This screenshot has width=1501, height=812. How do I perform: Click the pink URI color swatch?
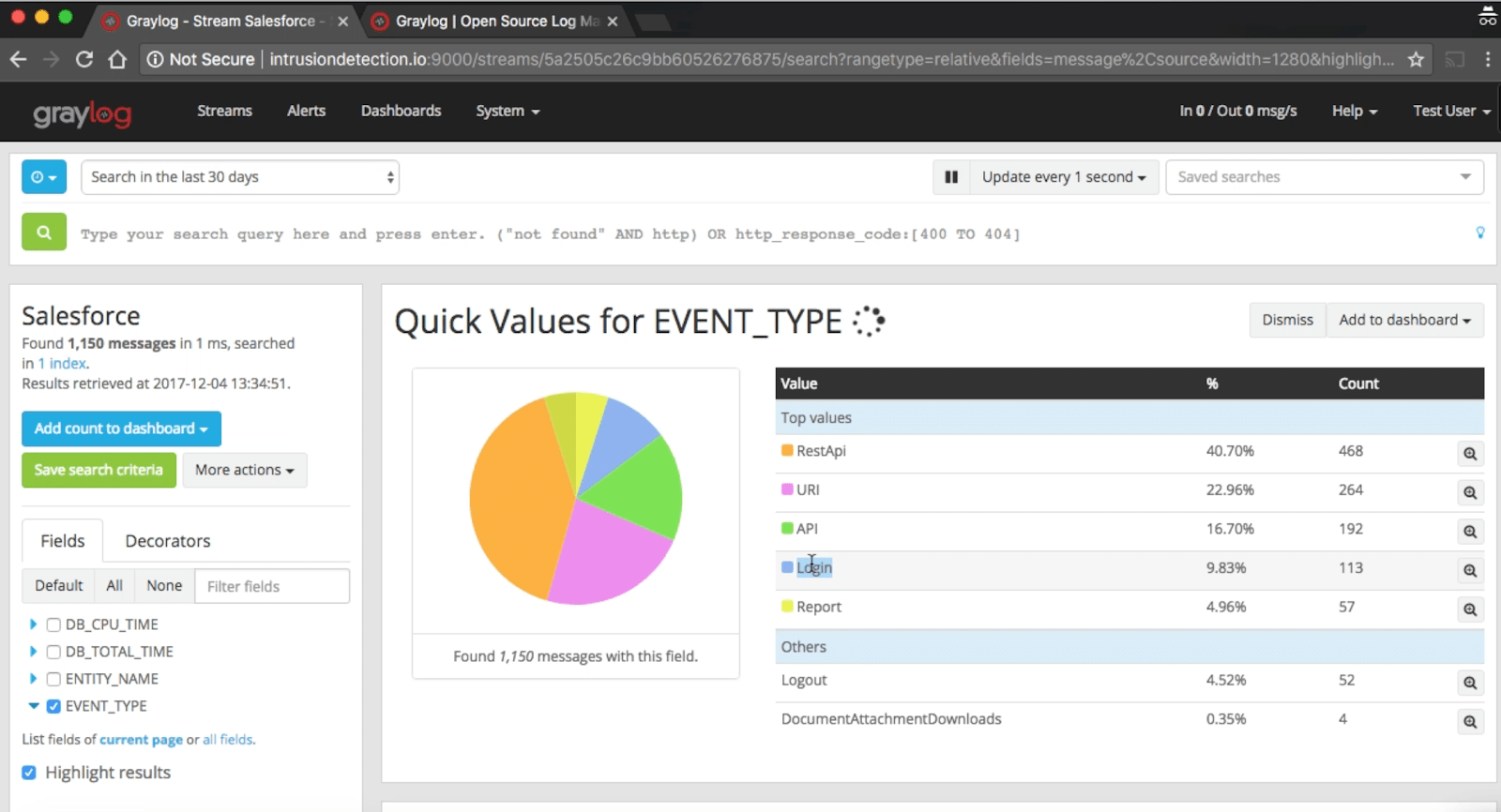pyautogui.click(x=787, y=489)
